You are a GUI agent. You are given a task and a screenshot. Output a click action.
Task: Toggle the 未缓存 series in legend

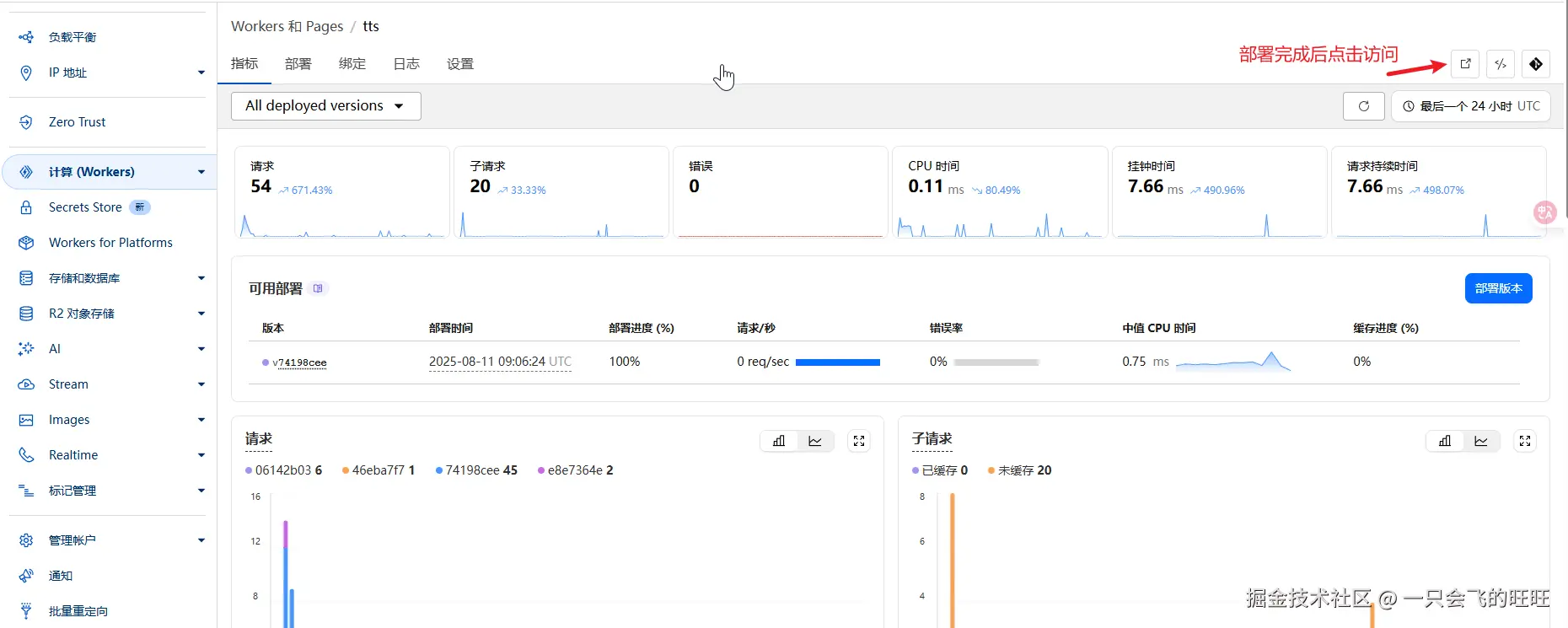(1019, 470)
